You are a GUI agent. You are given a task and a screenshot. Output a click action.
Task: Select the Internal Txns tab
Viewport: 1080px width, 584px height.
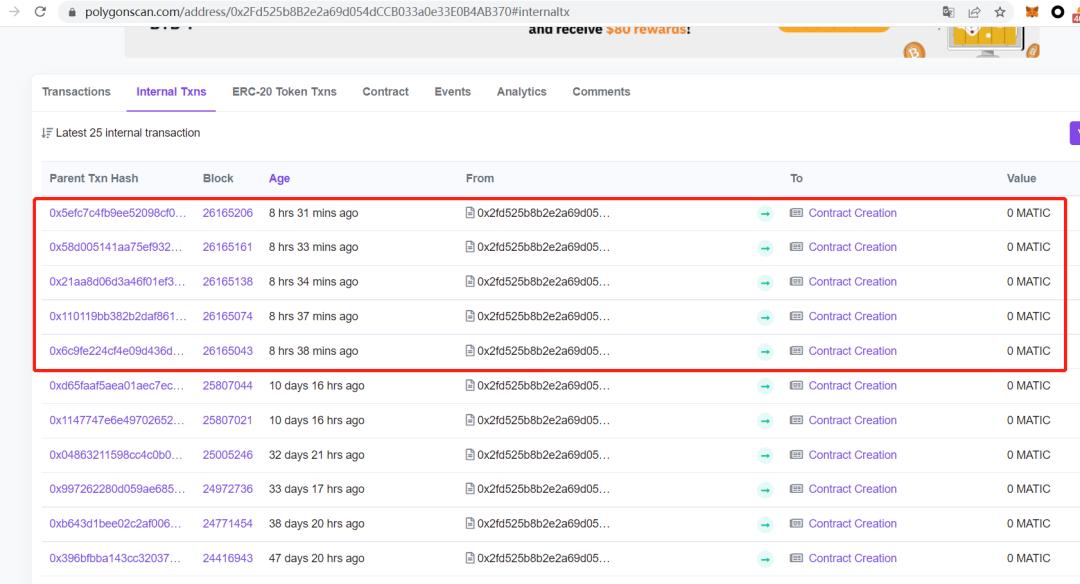[172, 92]
